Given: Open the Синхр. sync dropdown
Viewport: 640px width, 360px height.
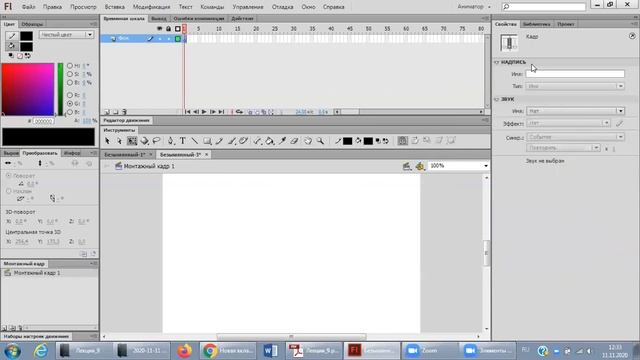Looking at the screenshot, I should tap(575, 137).
